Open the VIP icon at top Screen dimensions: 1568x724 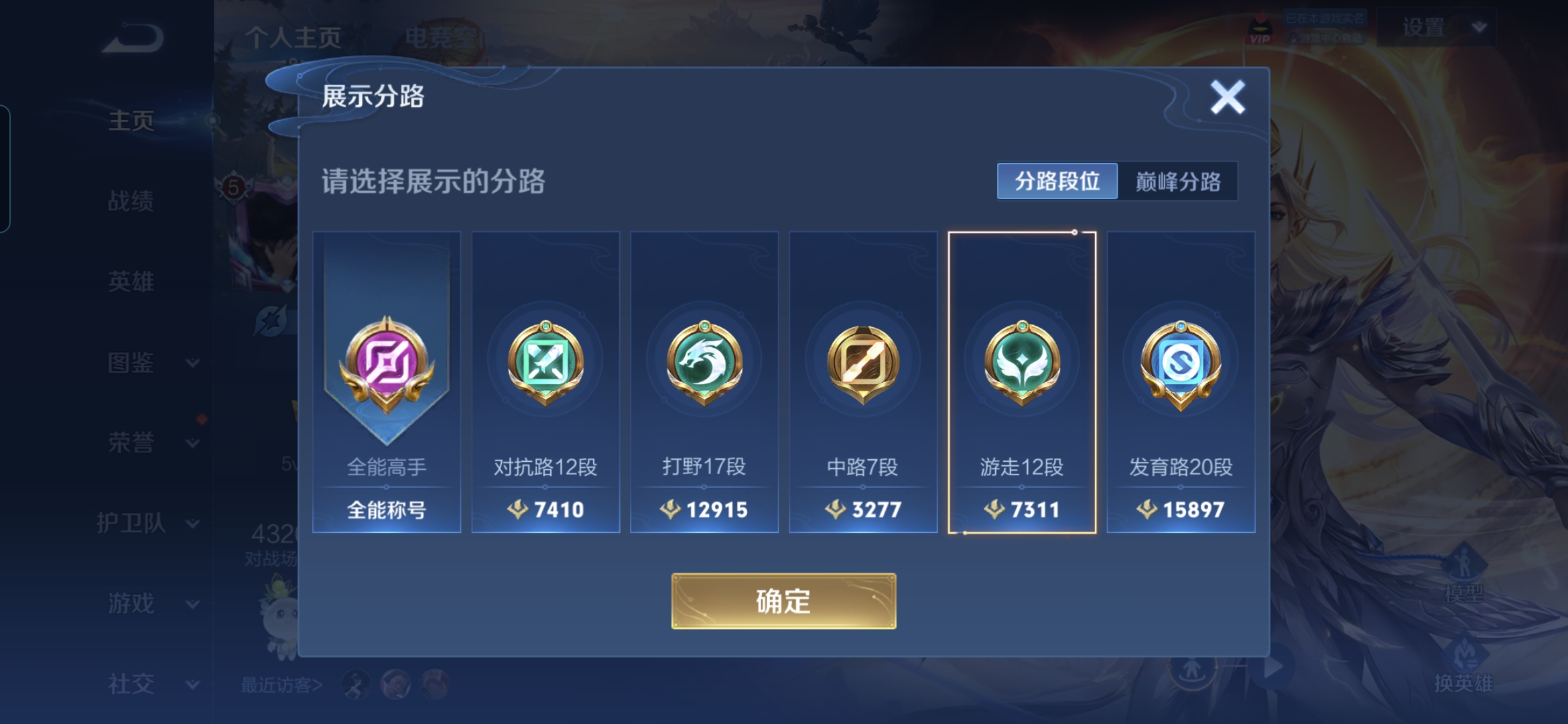click(x=1261, y=29)
